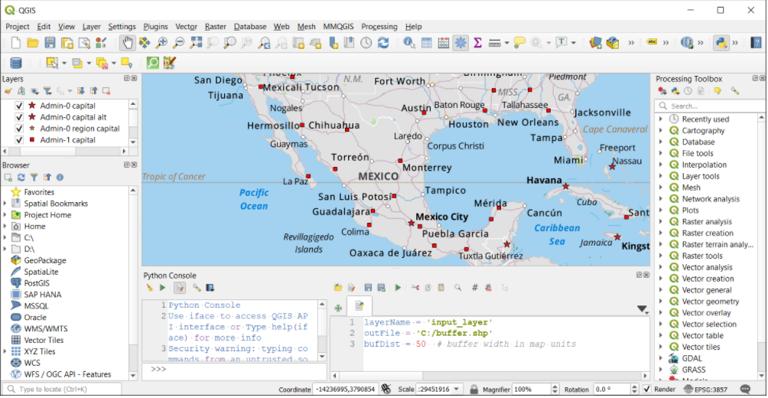Open the Vector menu

[x=186, y=26]
